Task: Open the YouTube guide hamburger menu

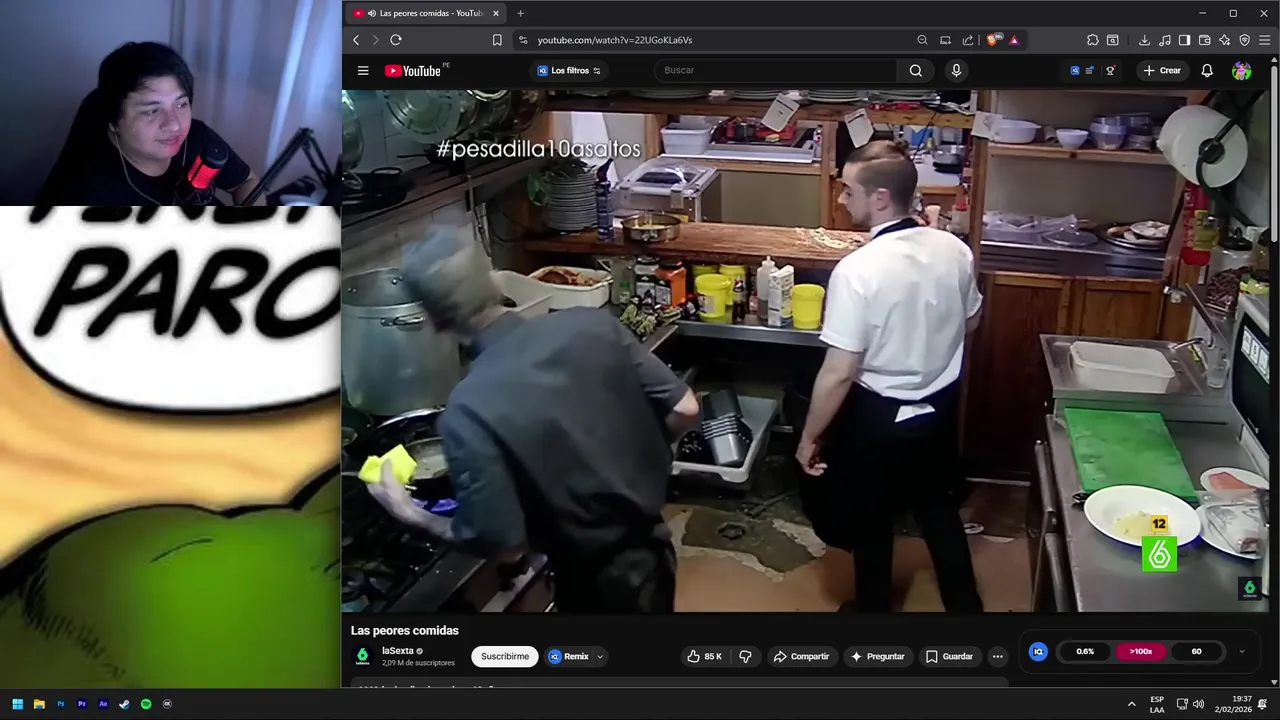Action: 363,70
